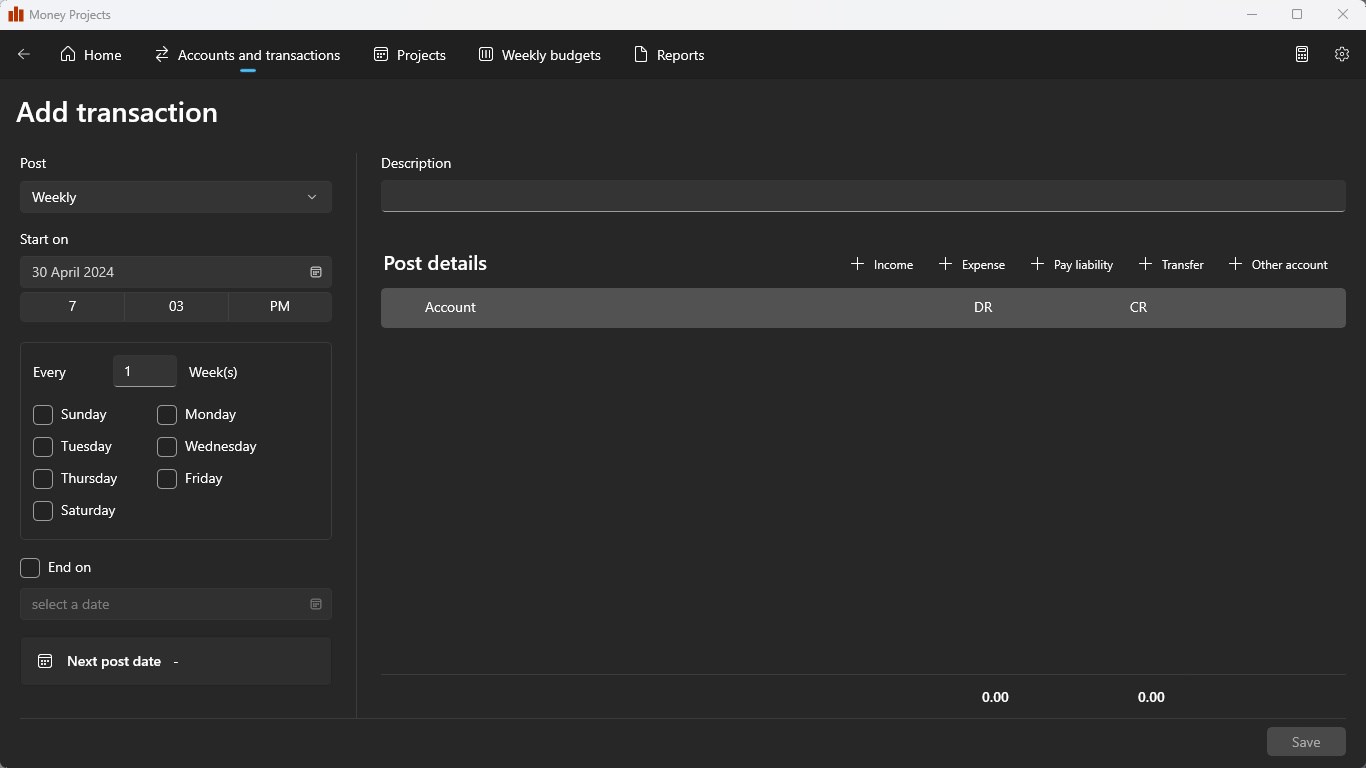Viewport: 1366px width, 768px height.
Task: Tick the End on checkbox
Action: coord(30,567)
